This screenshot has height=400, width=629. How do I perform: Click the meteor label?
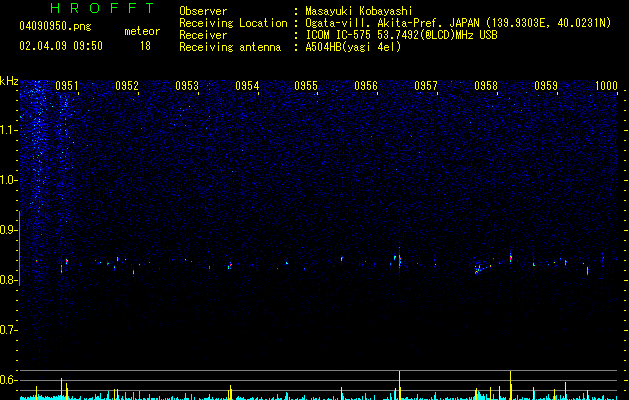(x=142, y=31)
